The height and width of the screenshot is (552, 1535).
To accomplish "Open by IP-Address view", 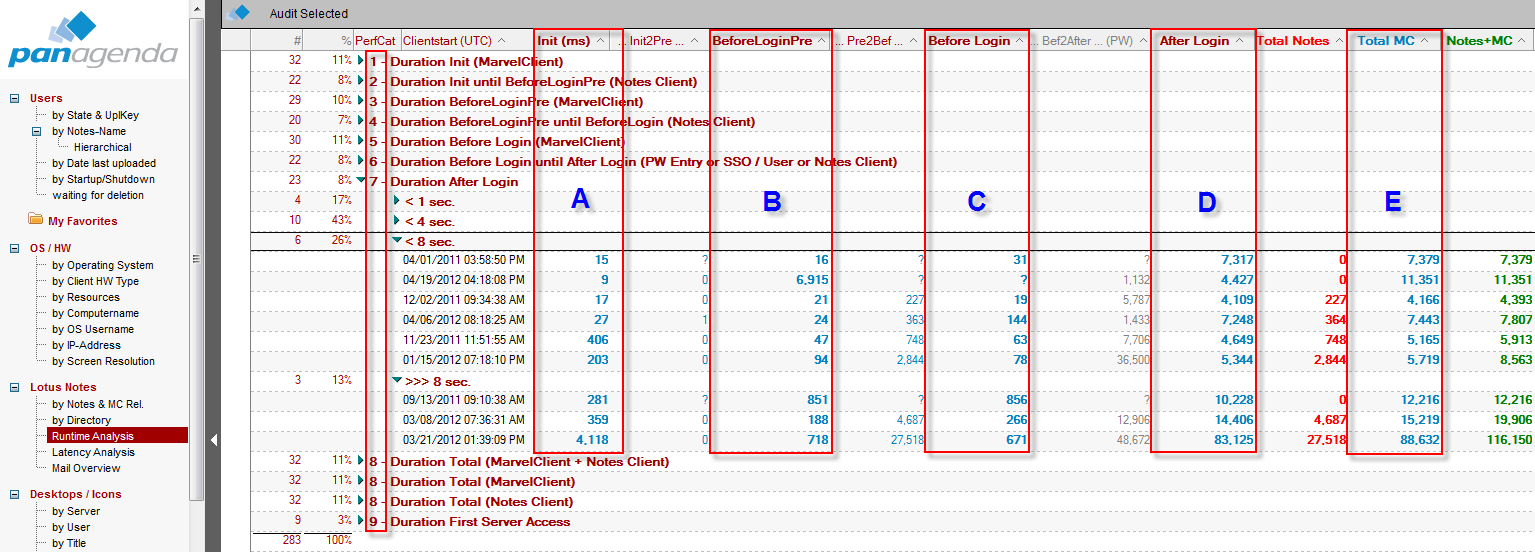I will click(87, 345).
